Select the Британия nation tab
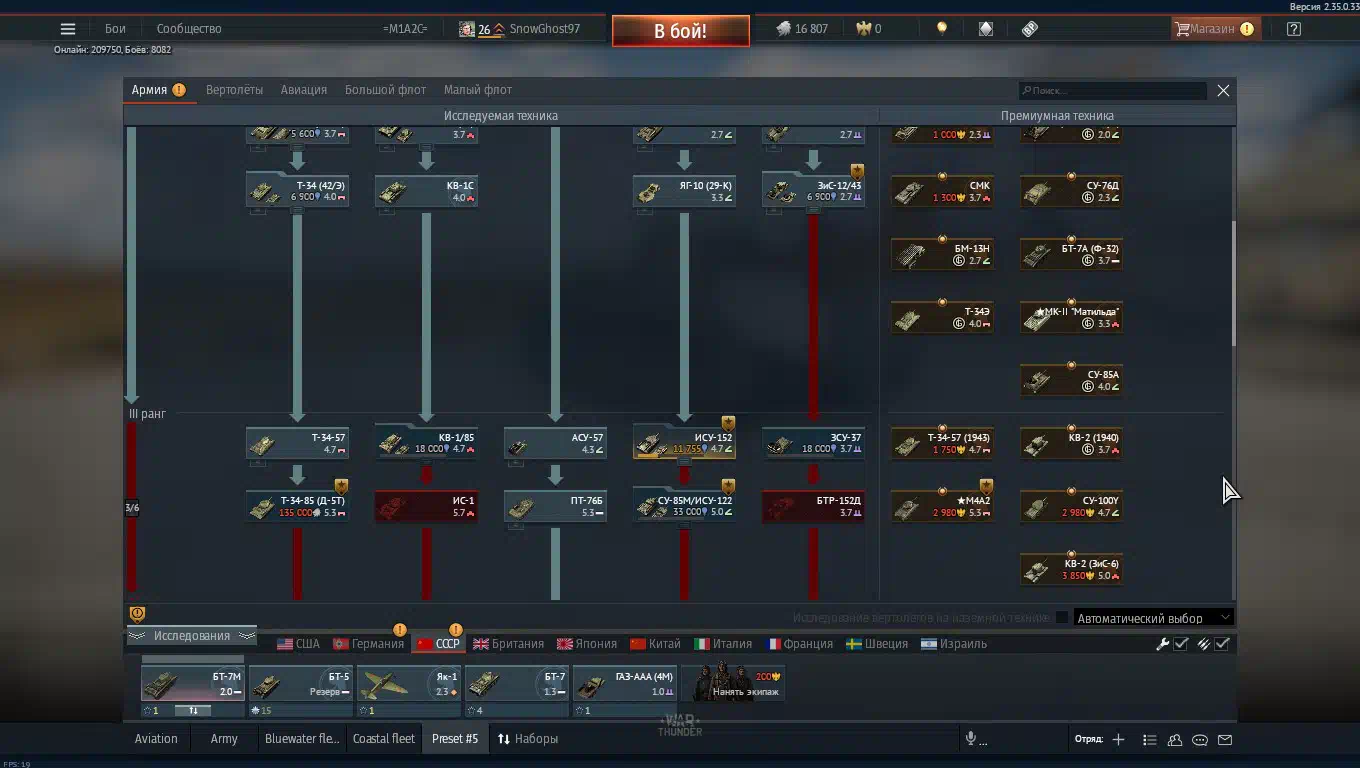The height and width of the screenshot is (768, 1360). [508, 644]
